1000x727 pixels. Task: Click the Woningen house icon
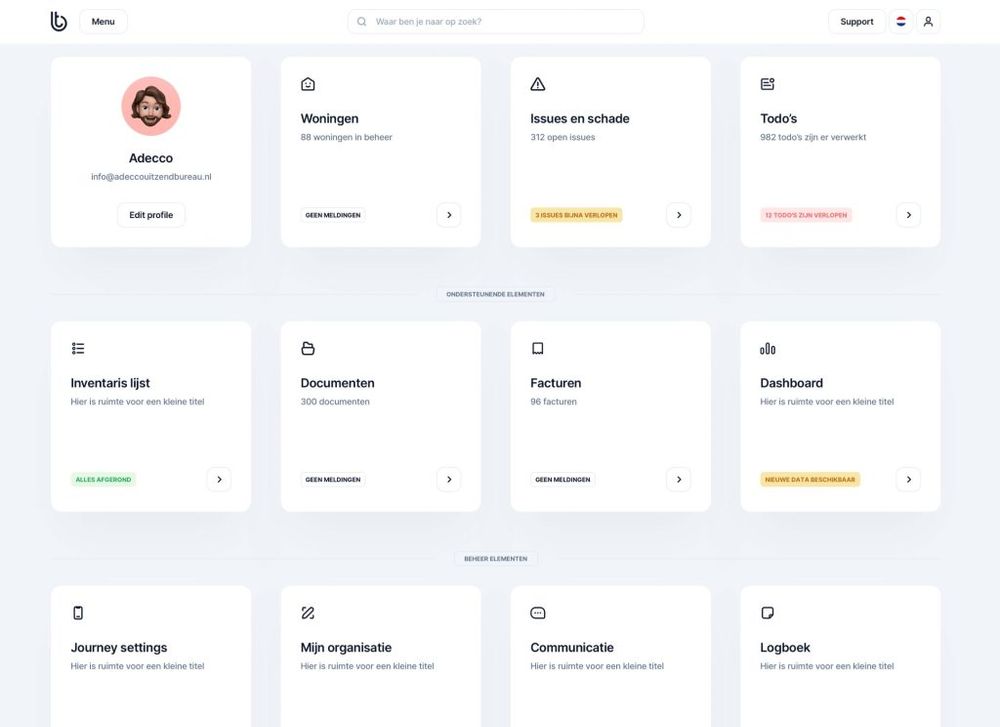(x=308, y=84)
